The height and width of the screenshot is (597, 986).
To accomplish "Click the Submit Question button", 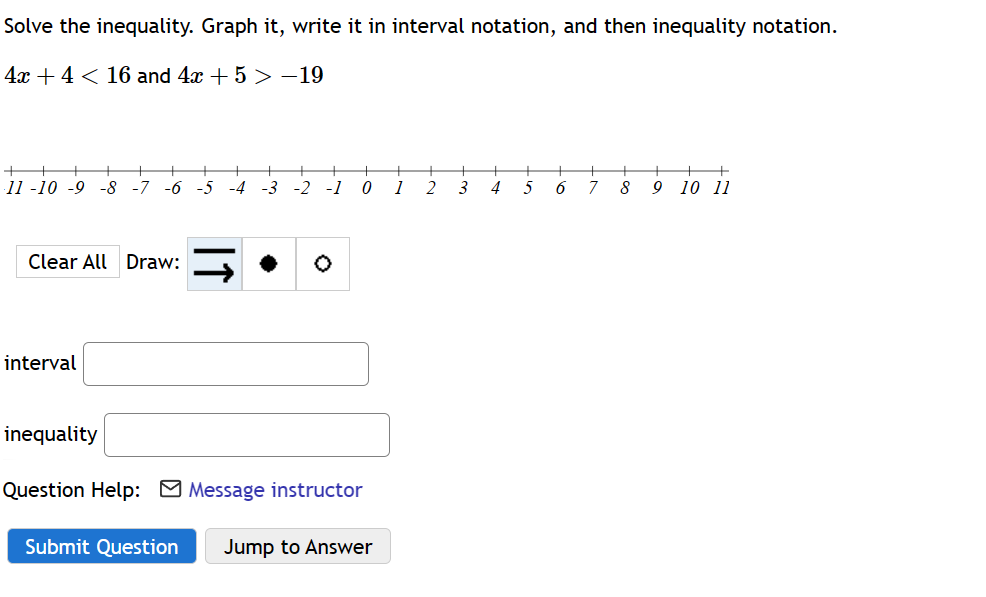I will [x=101, y=546].
